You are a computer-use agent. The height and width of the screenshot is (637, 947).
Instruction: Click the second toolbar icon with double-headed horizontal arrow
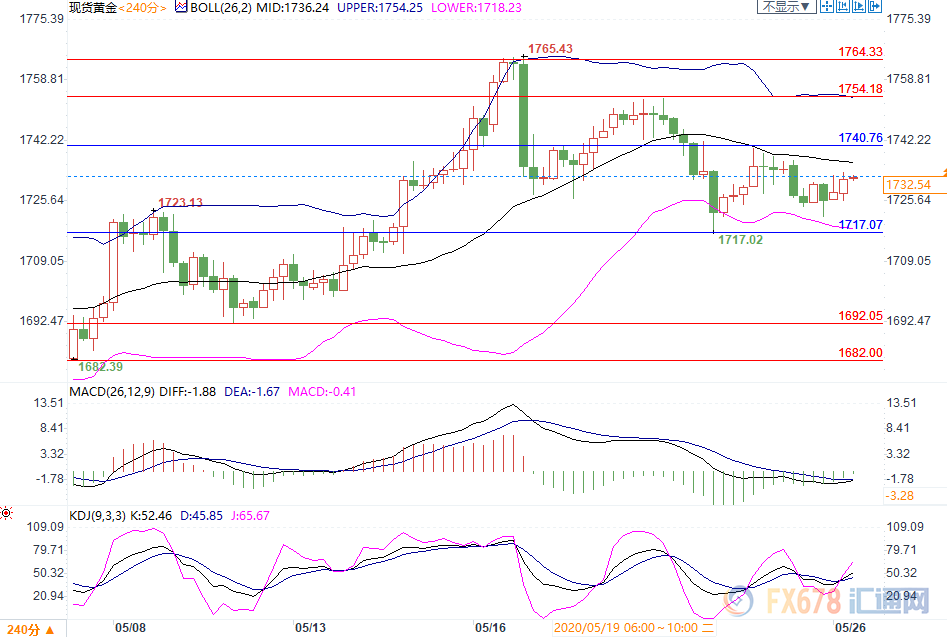pyautogui.click(x=843, y=7)
